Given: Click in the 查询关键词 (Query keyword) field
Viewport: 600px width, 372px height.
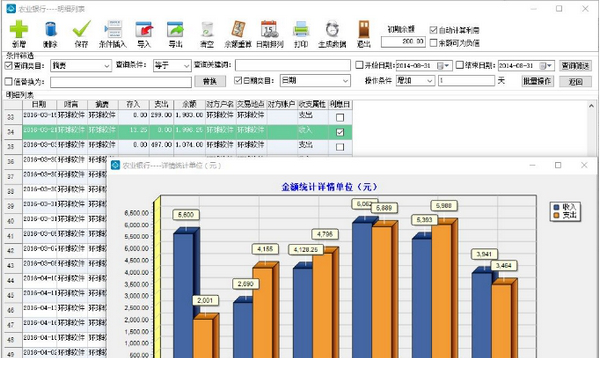Looking at the screenshot, I should (x=293, y=65).
